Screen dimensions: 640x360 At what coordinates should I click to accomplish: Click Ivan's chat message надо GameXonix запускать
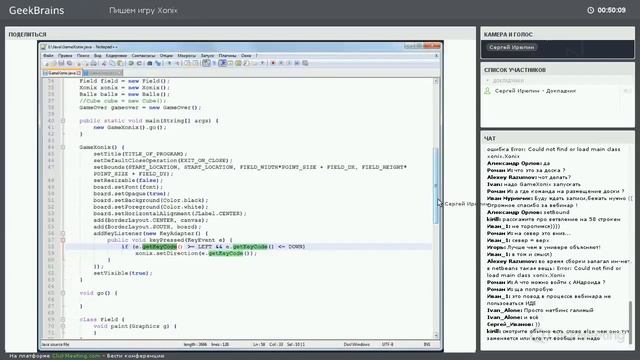[534, 184]
